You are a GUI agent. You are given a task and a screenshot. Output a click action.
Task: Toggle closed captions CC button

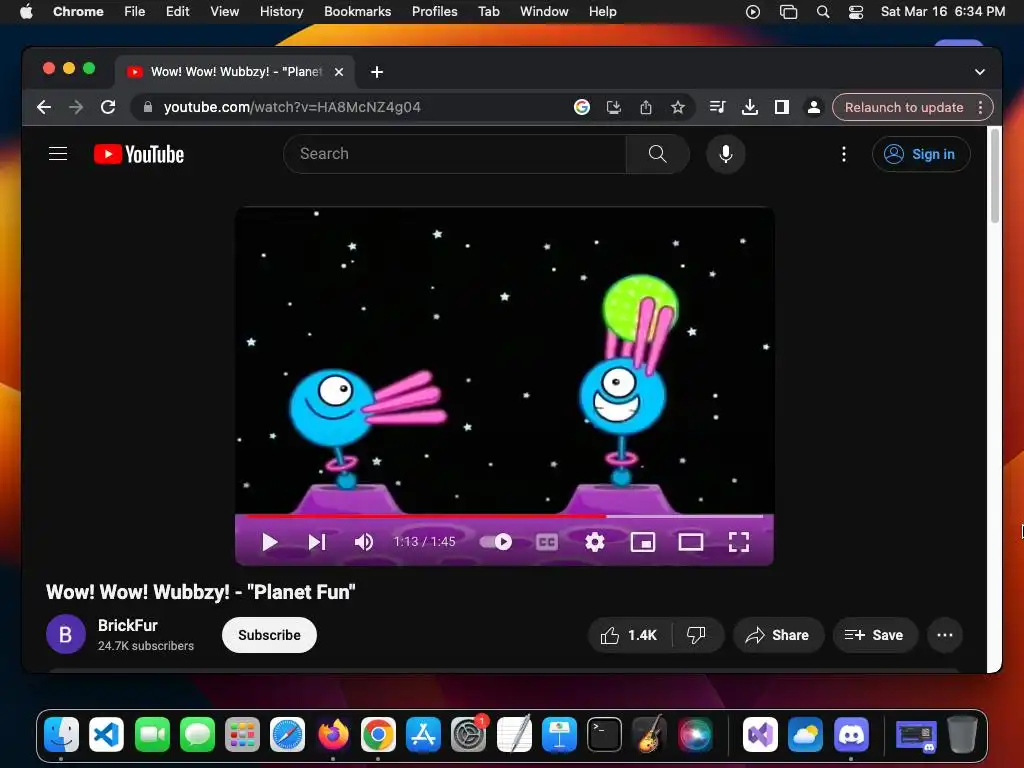coord(547,542)
